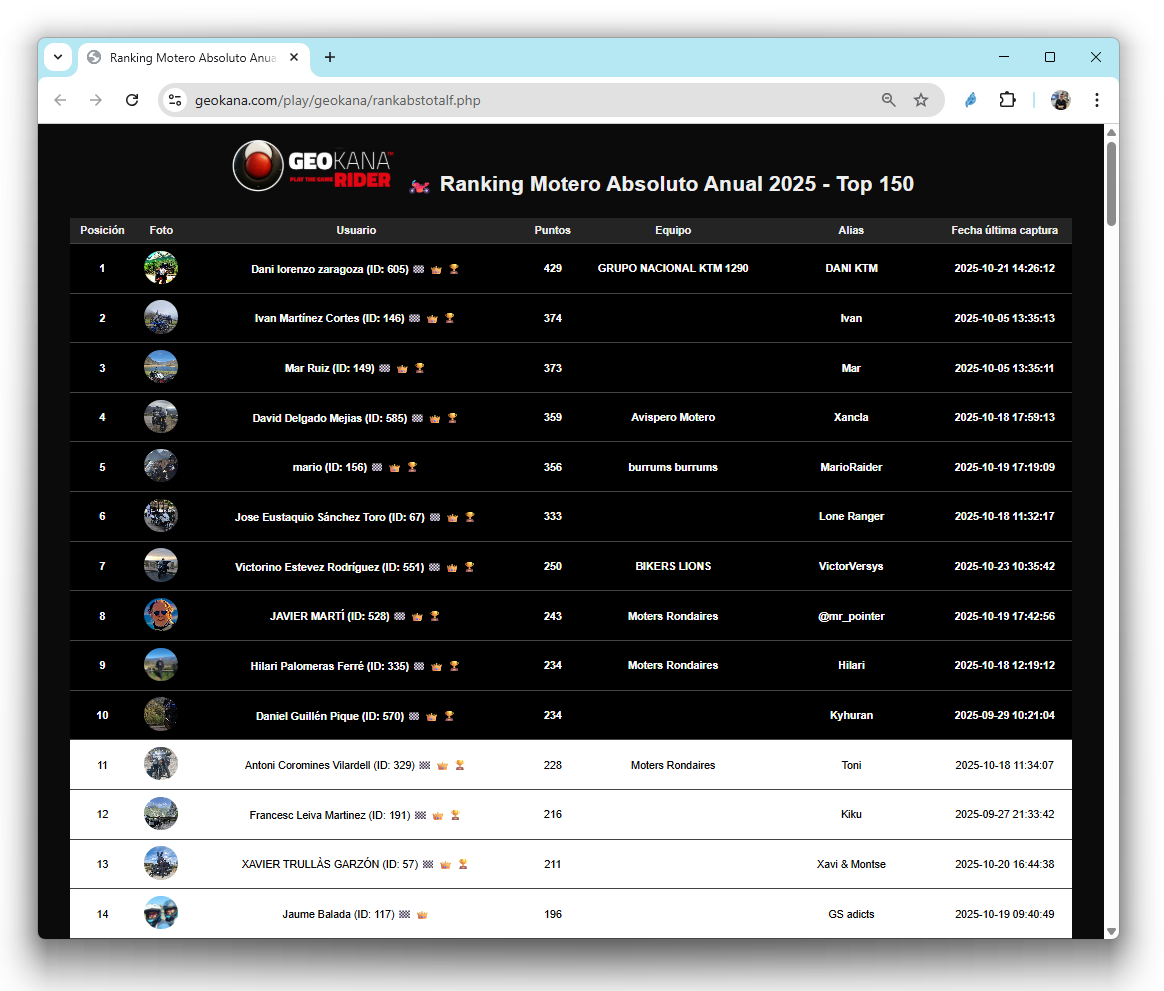Open a new browser tab
Image resolution: width=1164 pixels, height=991 pixels.
(x=330, y=57)
